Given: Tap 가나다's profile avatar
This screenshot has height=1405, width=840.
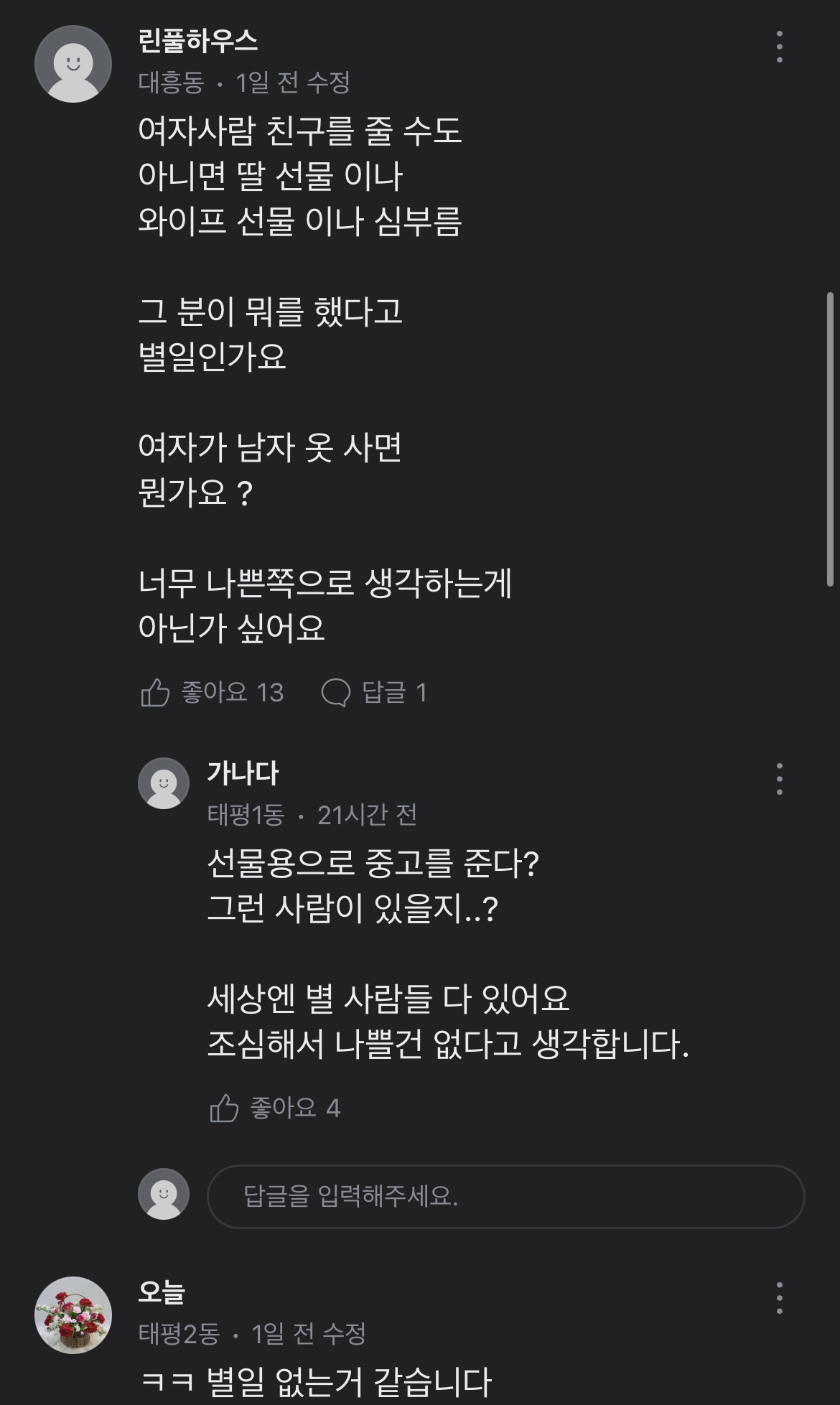Looking at the screenshot, I should pyautogui.click(x=164, y=783).
